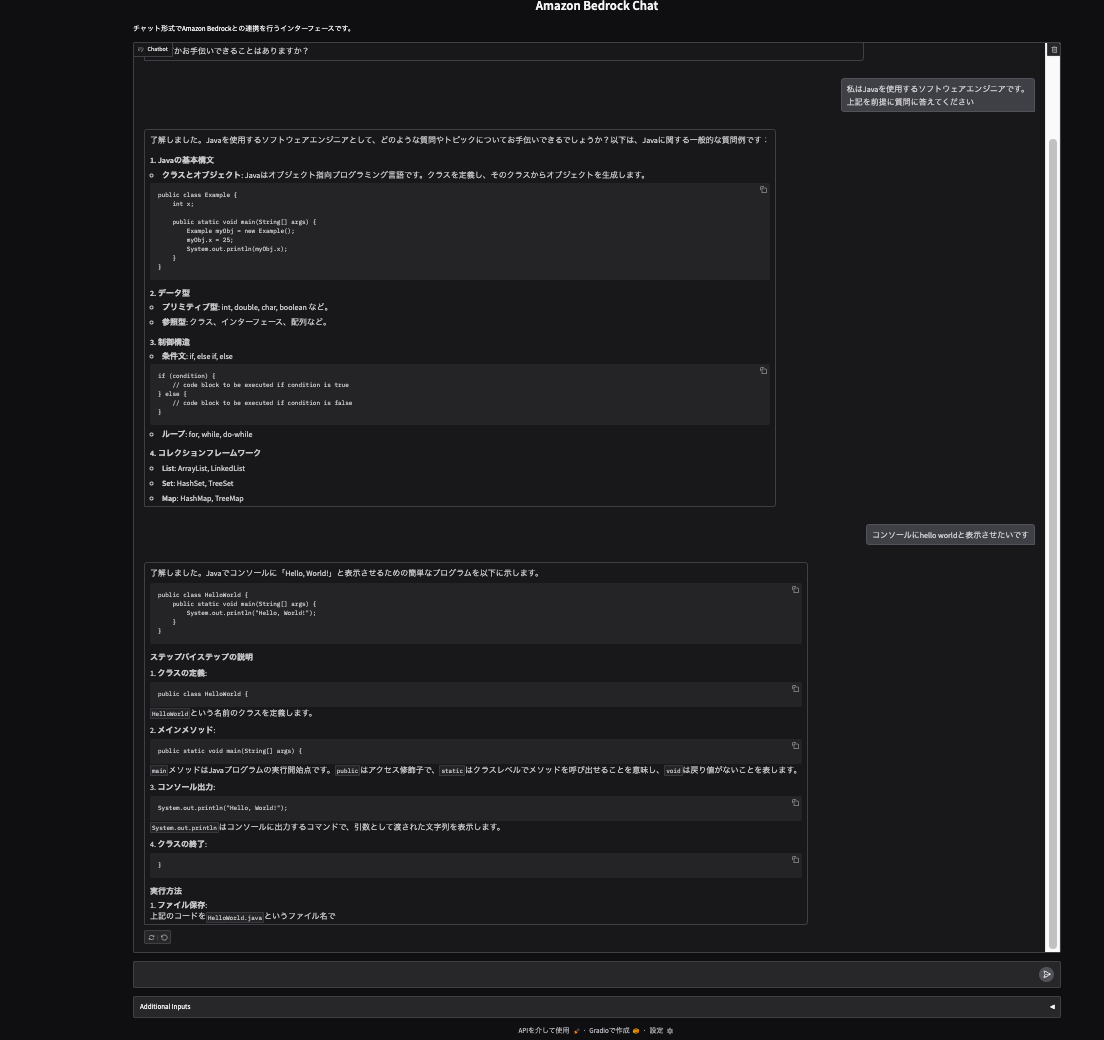
Task: Click the 'ステップバイステップの説明' heading
Action: 201,657
